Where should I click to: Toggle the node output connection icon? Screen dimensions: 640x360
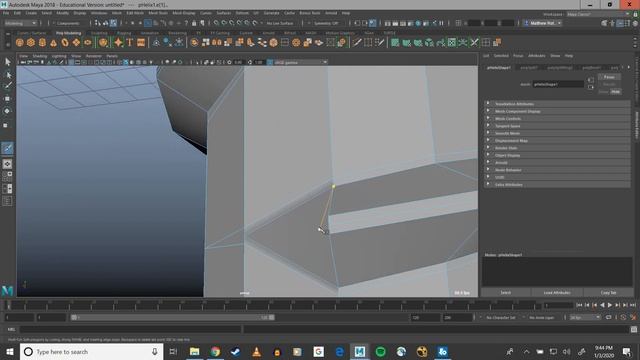[591, 87]
